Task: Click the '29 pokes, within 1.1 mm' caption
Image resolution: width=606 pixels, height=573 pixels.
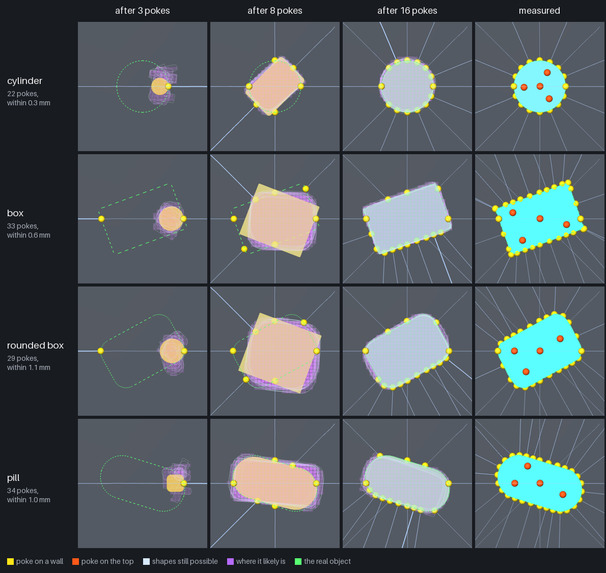Action: tap(29, 363)
